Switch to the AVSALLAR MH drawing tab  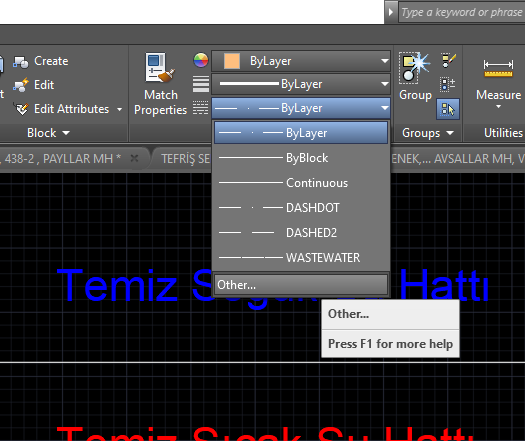coord(457,159)
